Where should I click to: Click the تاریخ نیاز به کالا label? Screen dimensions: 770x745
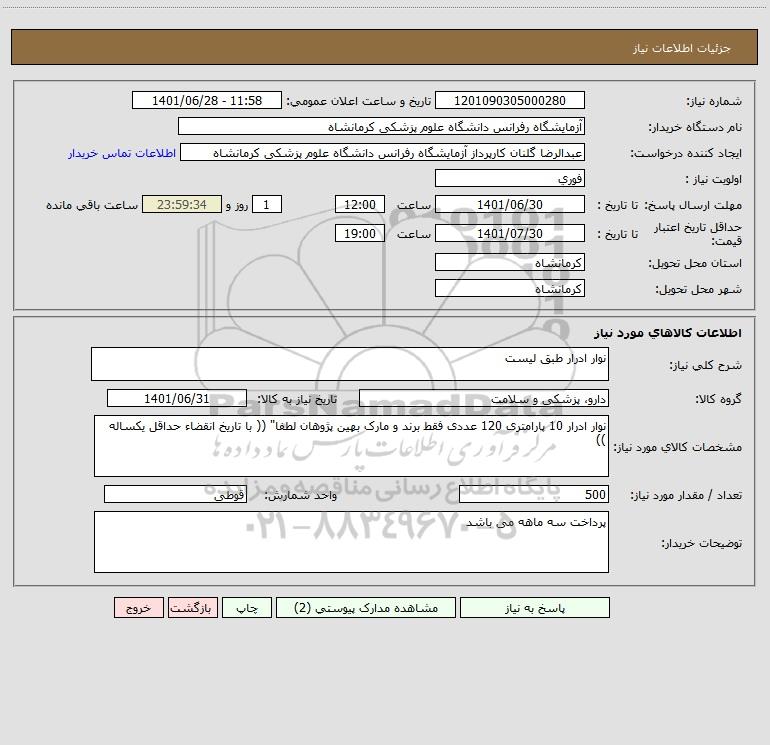pos(298,399)
